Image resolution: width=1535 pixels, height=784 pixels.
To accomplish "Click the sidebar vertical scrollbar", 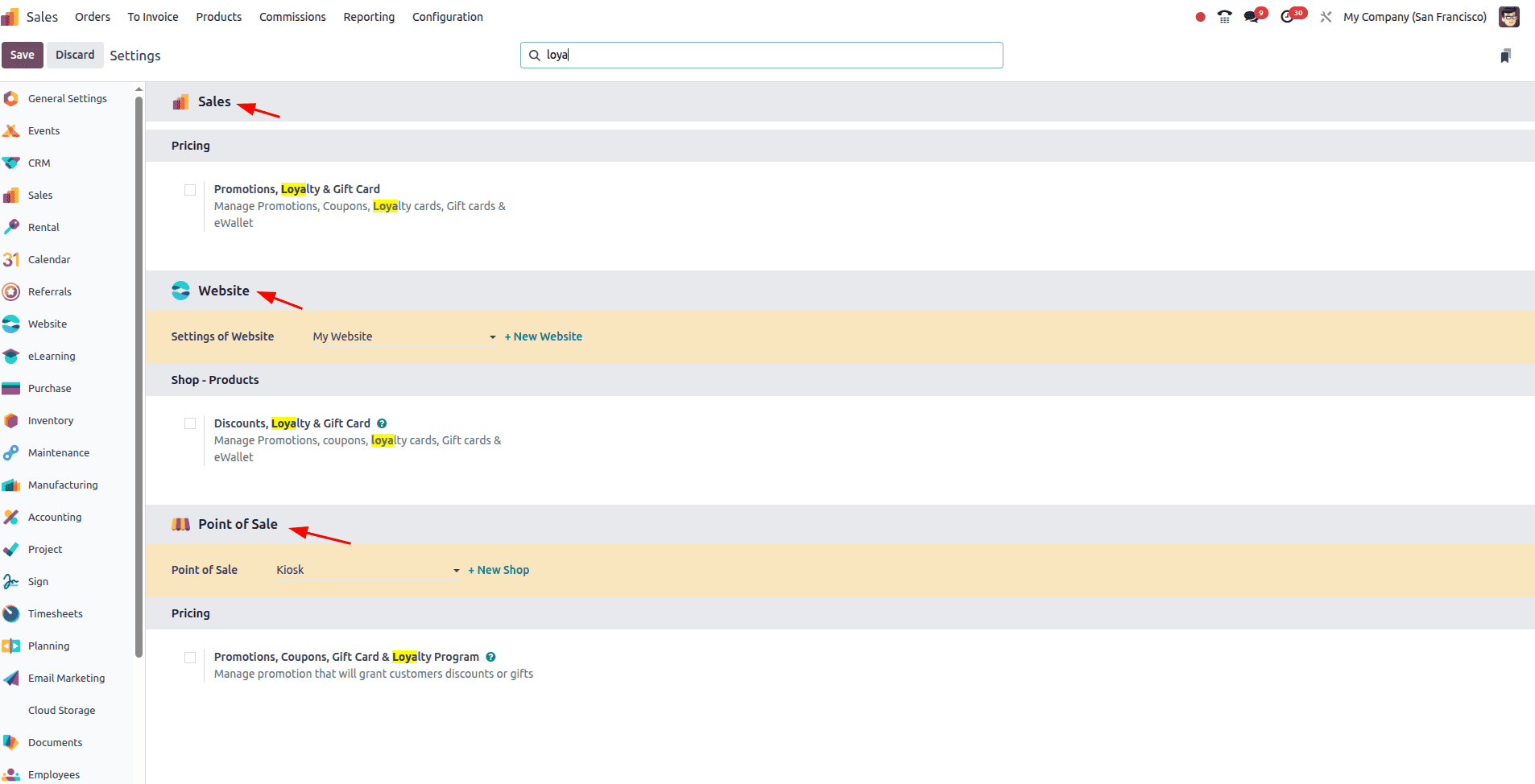I will click(x=139, y=370).
